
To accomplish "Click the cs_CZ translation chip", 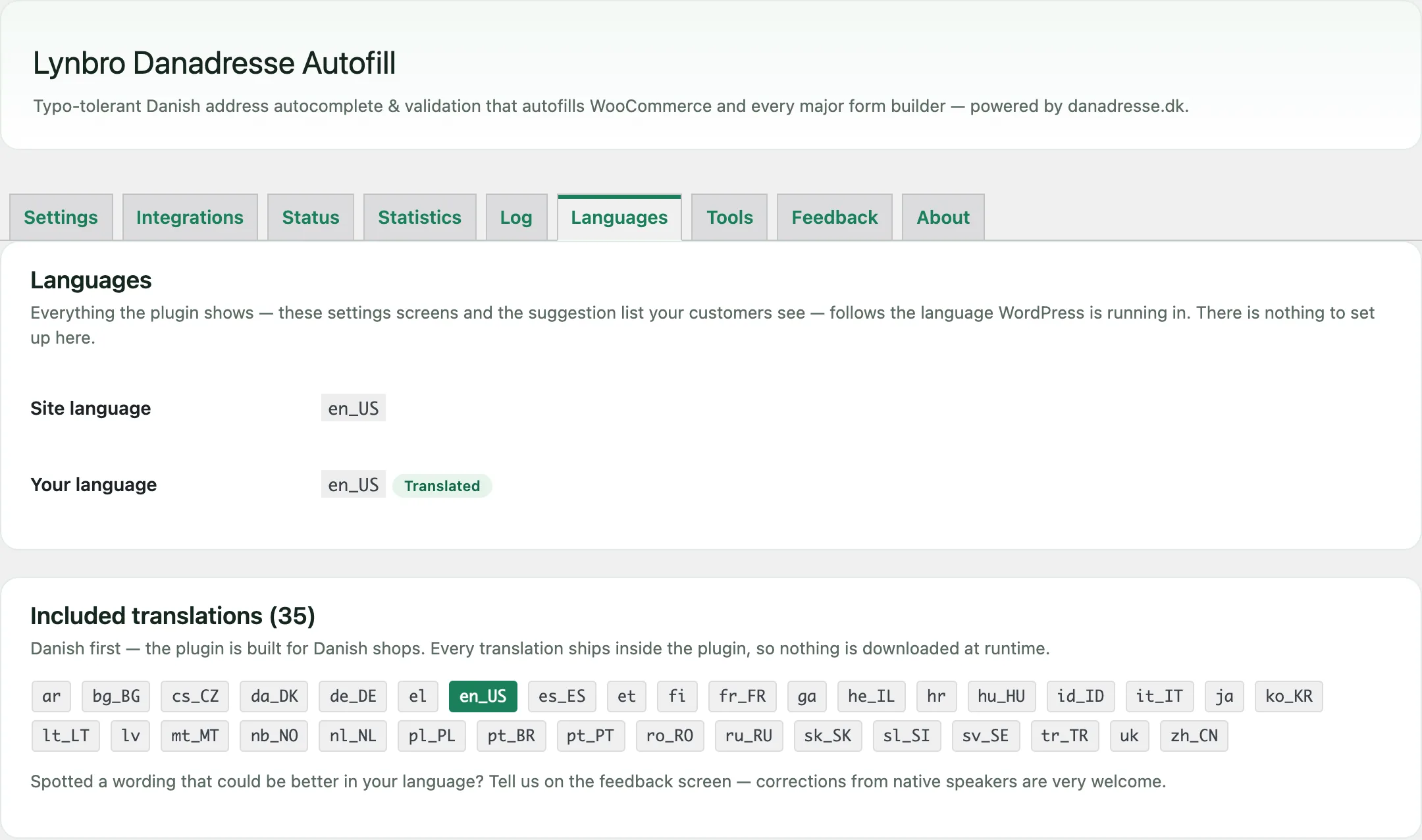I will tap(195, 696).
